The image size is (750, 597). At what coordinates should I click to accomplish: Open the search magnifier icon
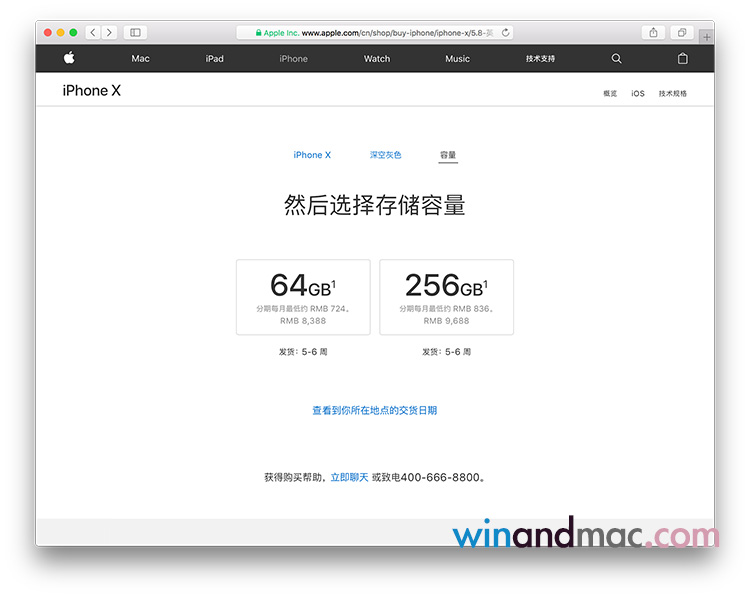click(x=616, y=58)
